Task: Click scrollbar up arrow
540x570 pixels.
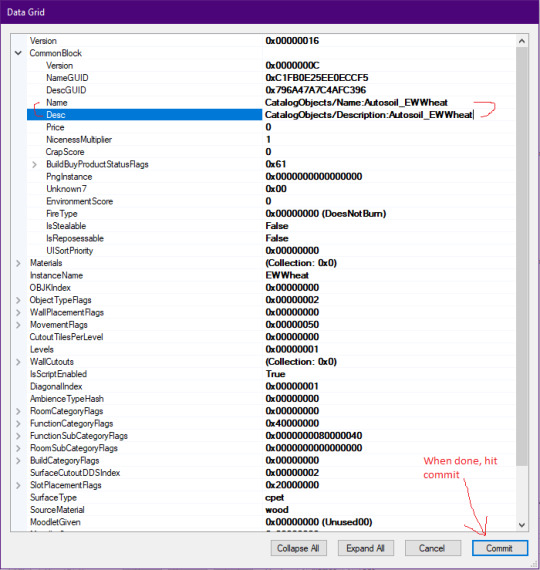Action: 522,41
